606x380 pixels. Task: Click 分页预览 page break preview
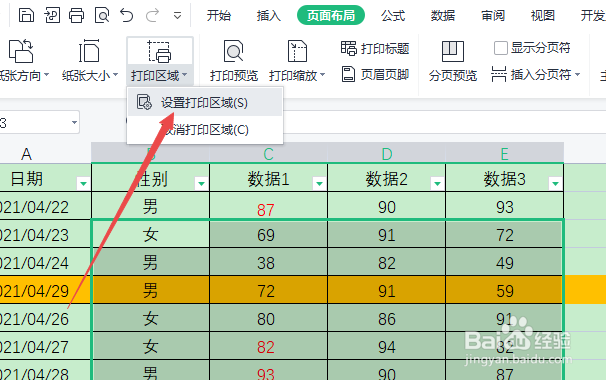point(453,61)
